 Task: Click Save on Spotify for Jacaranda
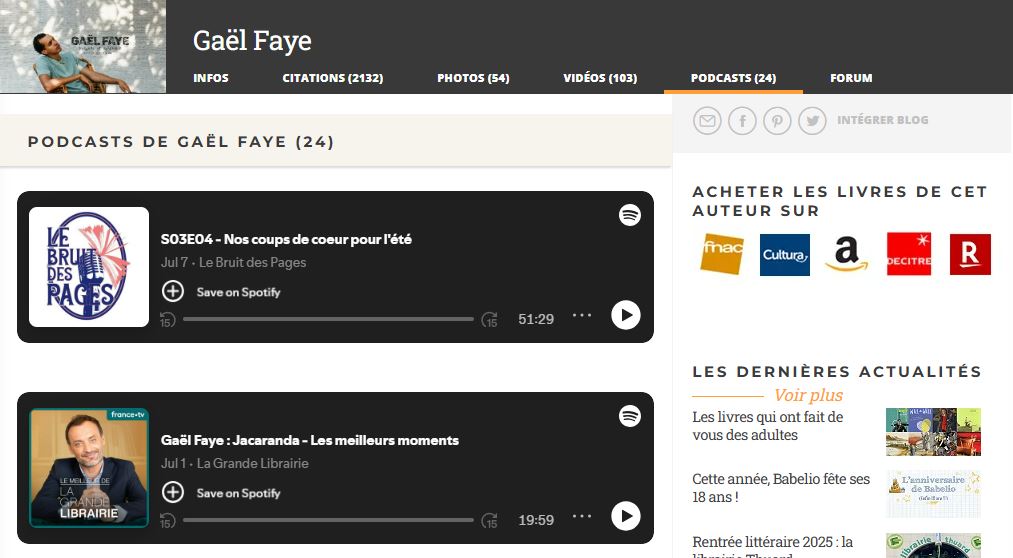point(238,493)
